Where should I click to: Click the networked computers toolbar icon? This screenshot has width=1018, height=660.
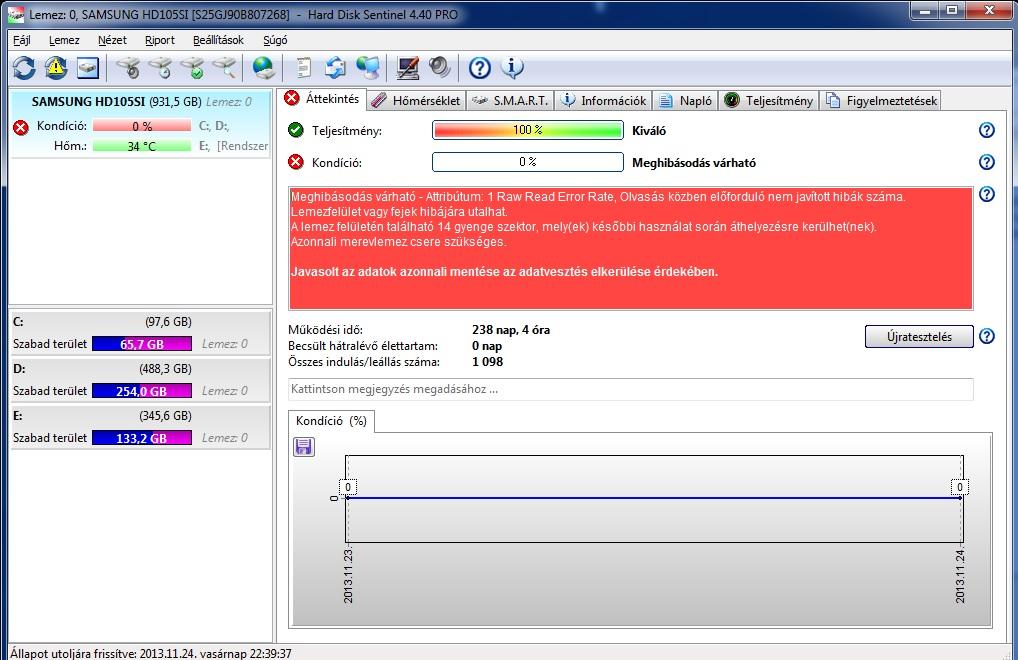point(368,67)
